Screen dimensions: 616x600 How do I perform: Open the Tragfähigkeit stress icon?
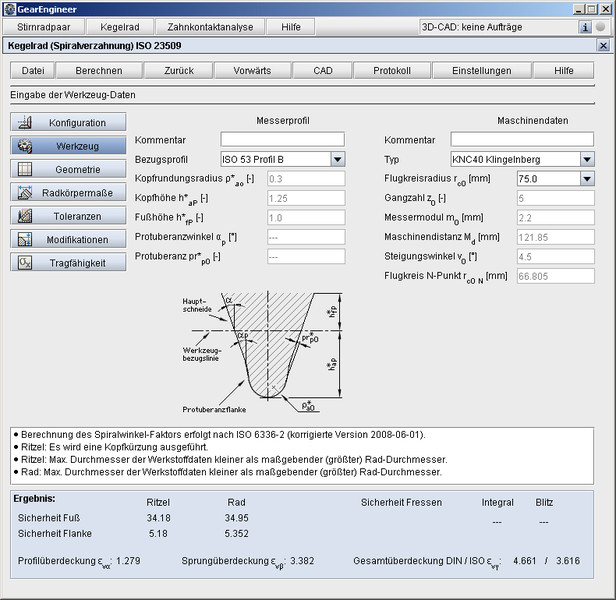(x=25, y=263)
